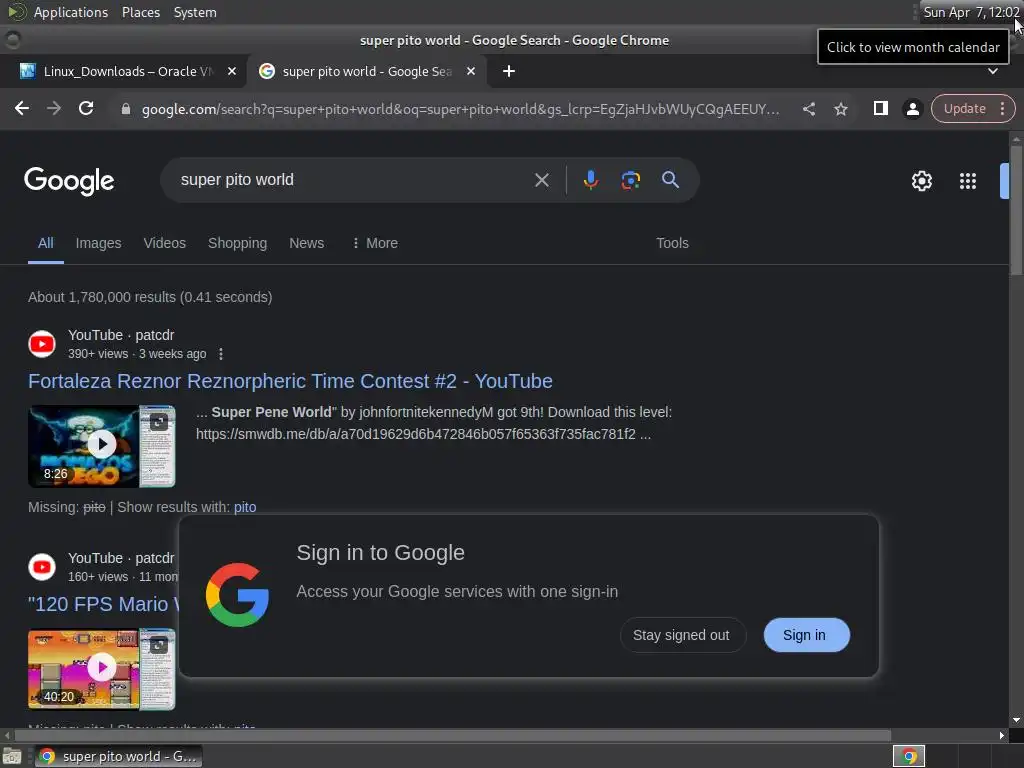Image resolution: width=1024 pixels, height=768 pixels.
Task: Open the Google logo homepage
Action: 69,181
